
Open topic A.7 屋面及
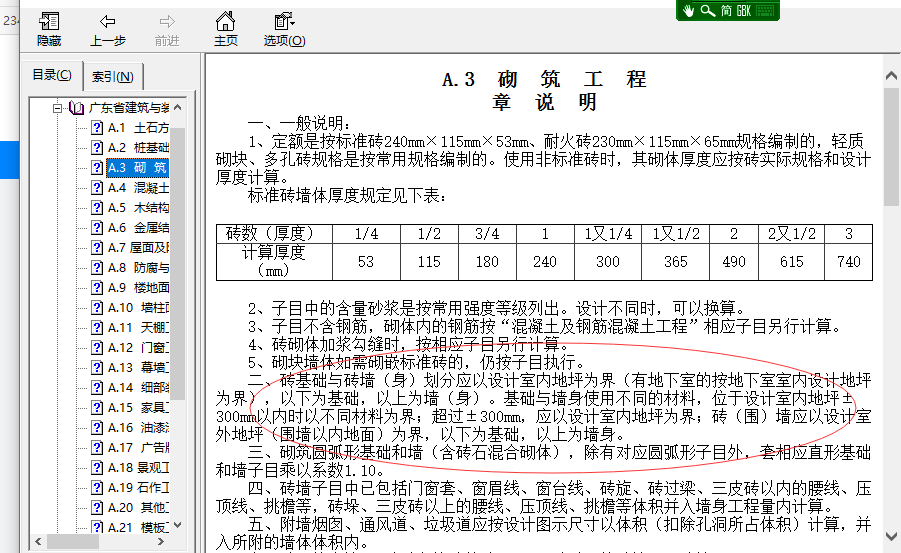pyautogui.click(x=138, y=248)
